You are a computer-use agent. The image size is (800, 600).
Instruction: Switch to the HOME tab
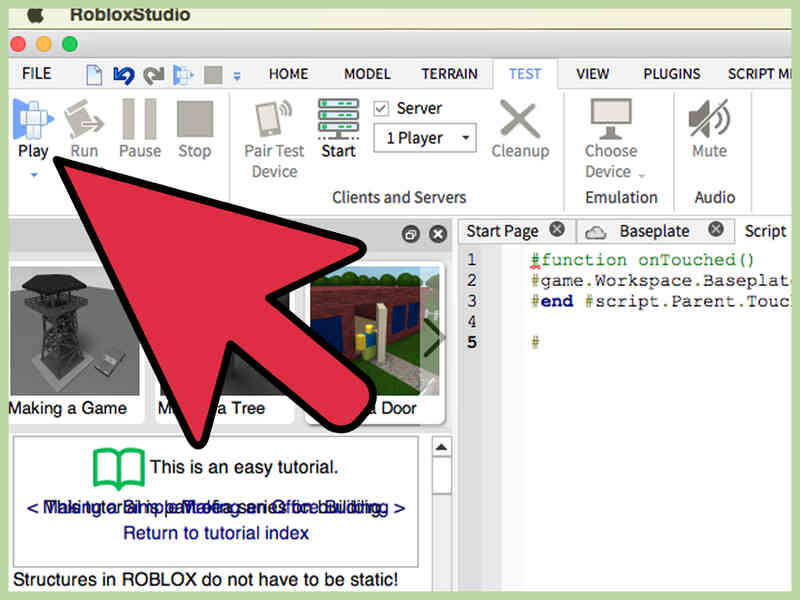pyautogui.click(x=288, y=74)
